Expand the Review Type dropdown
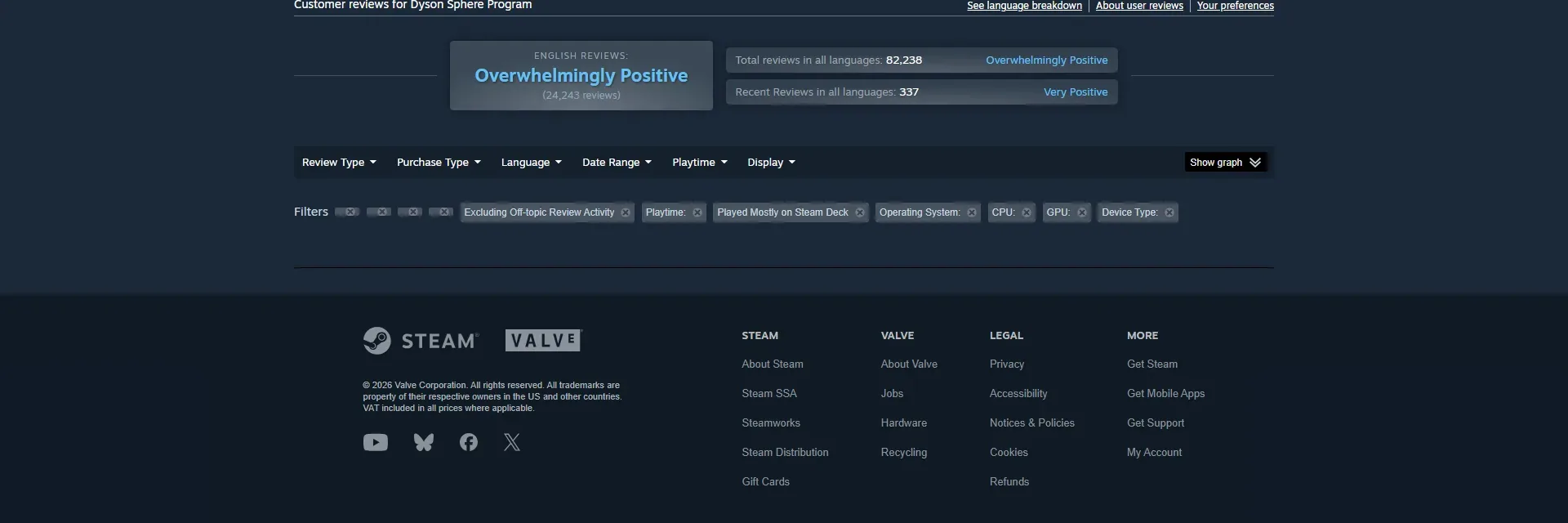The height and width of the screenshot is (523, 1568). (339, 163)
